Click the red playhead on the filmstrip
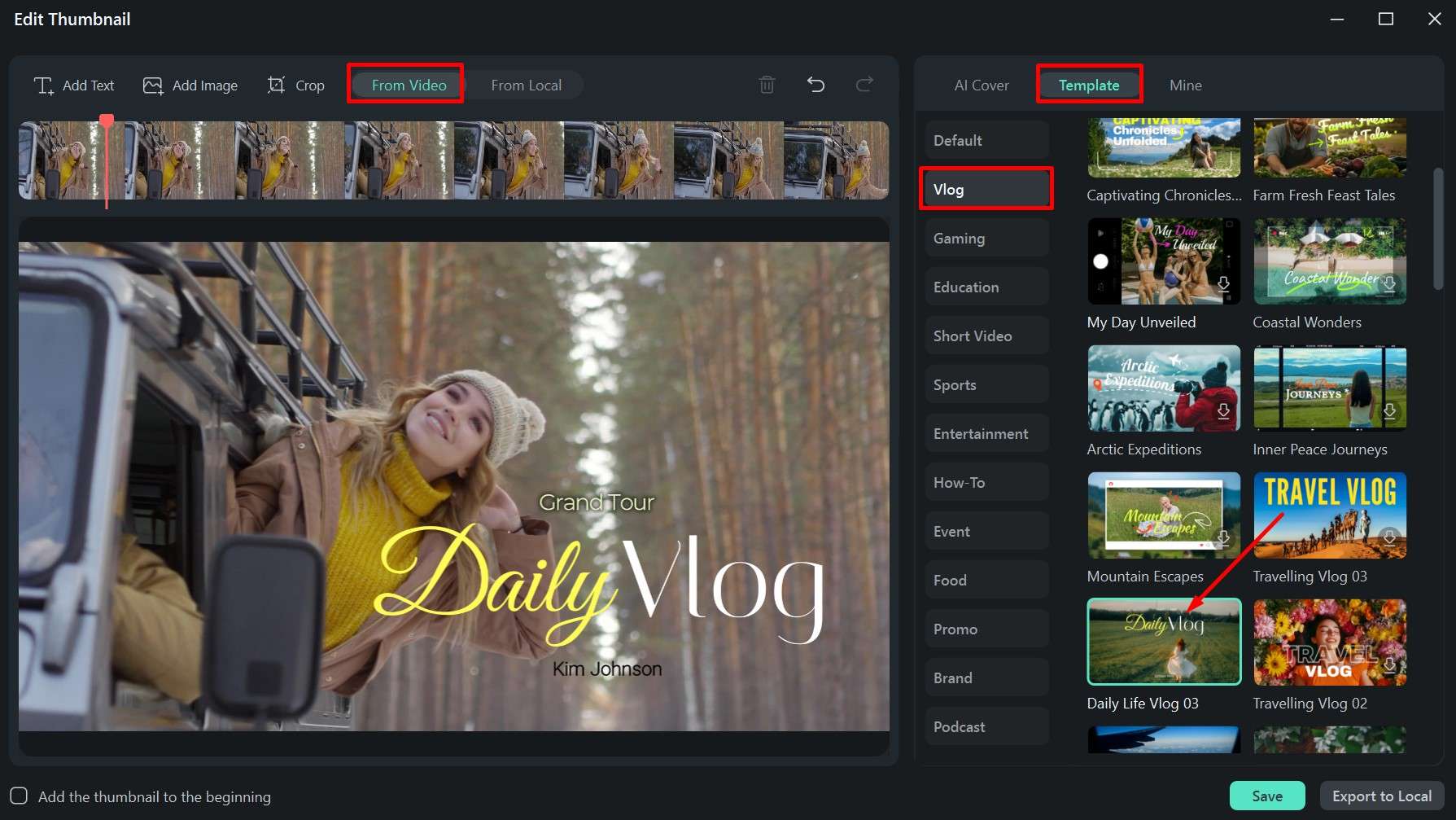 pyautogui.click(x=107, y=121)
